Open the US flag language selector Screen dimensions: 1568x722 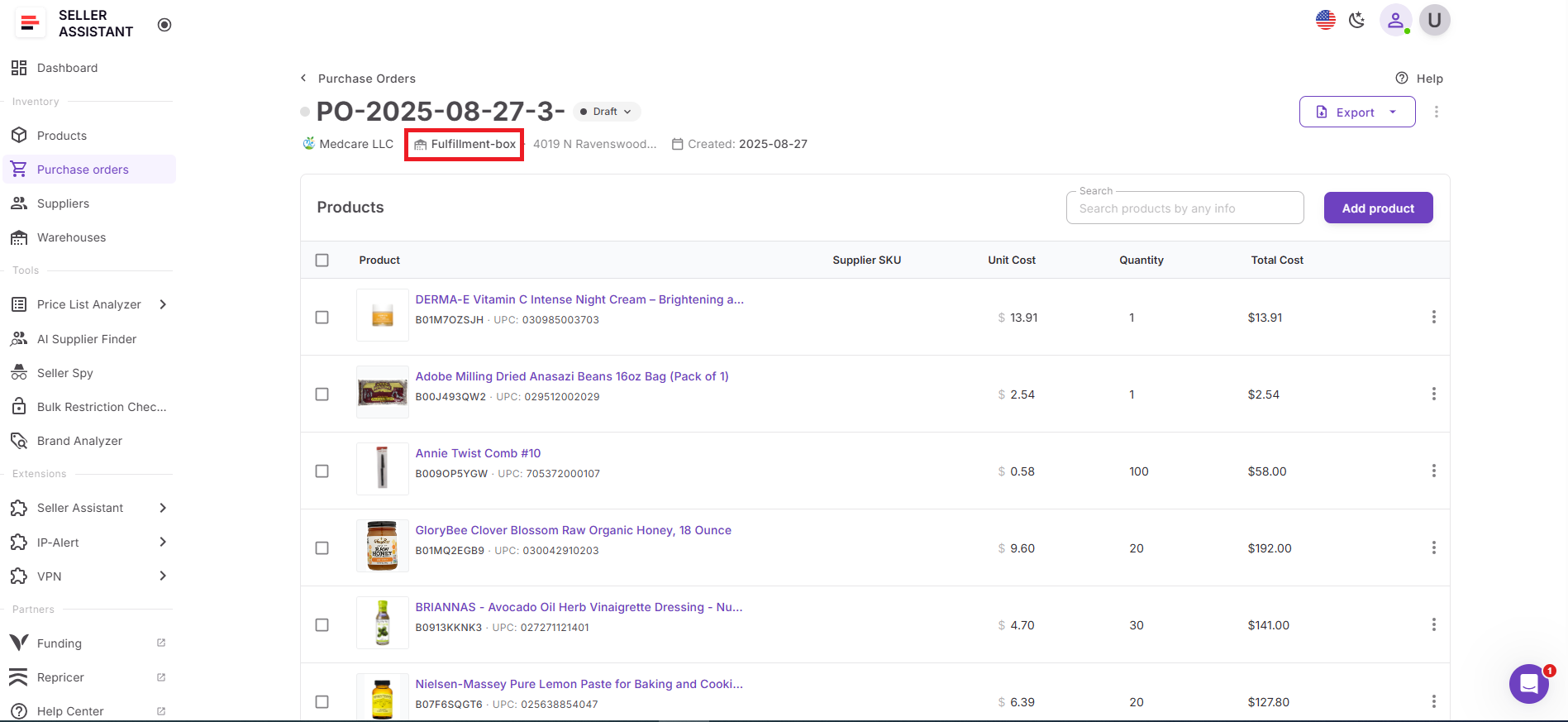pos(1325,21)
